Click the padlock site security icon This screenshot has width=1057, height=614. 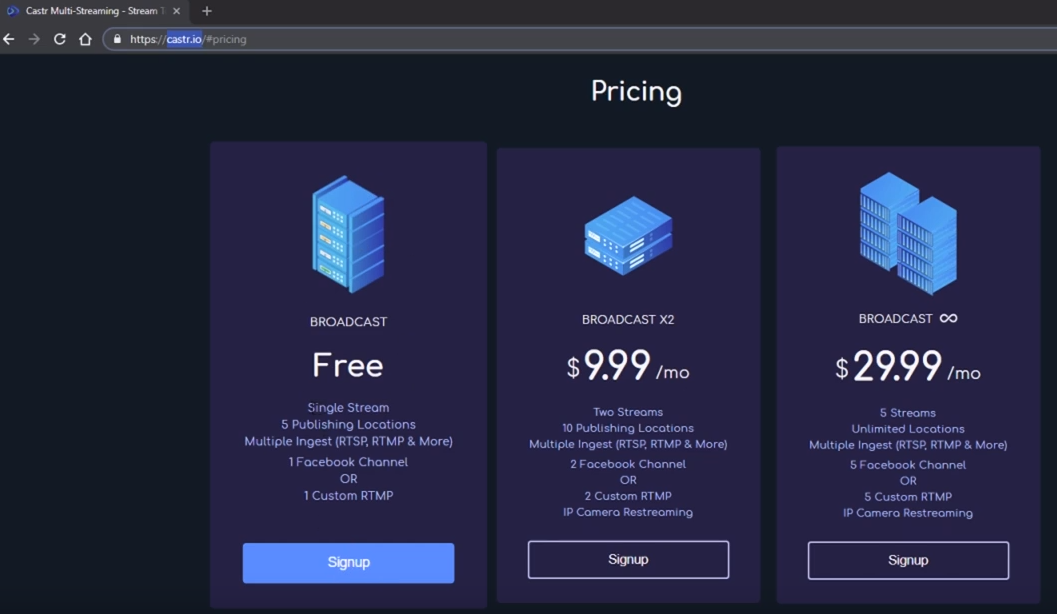tap(117, 39)
